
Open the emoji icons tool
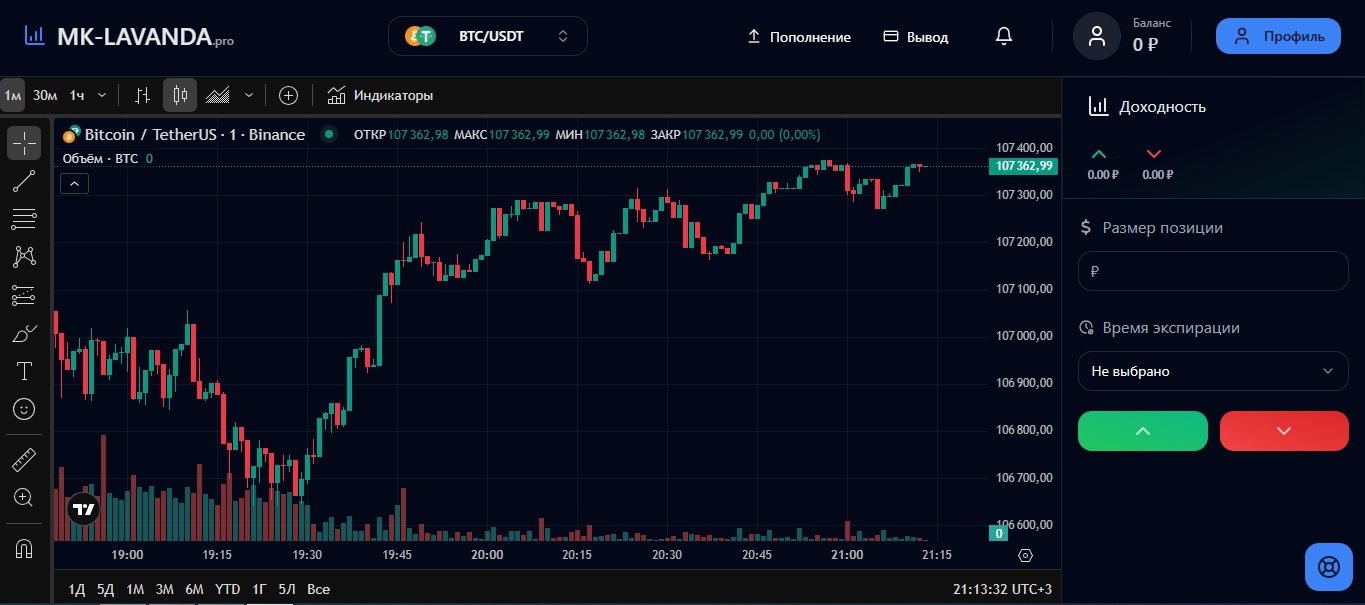point(24,409)
